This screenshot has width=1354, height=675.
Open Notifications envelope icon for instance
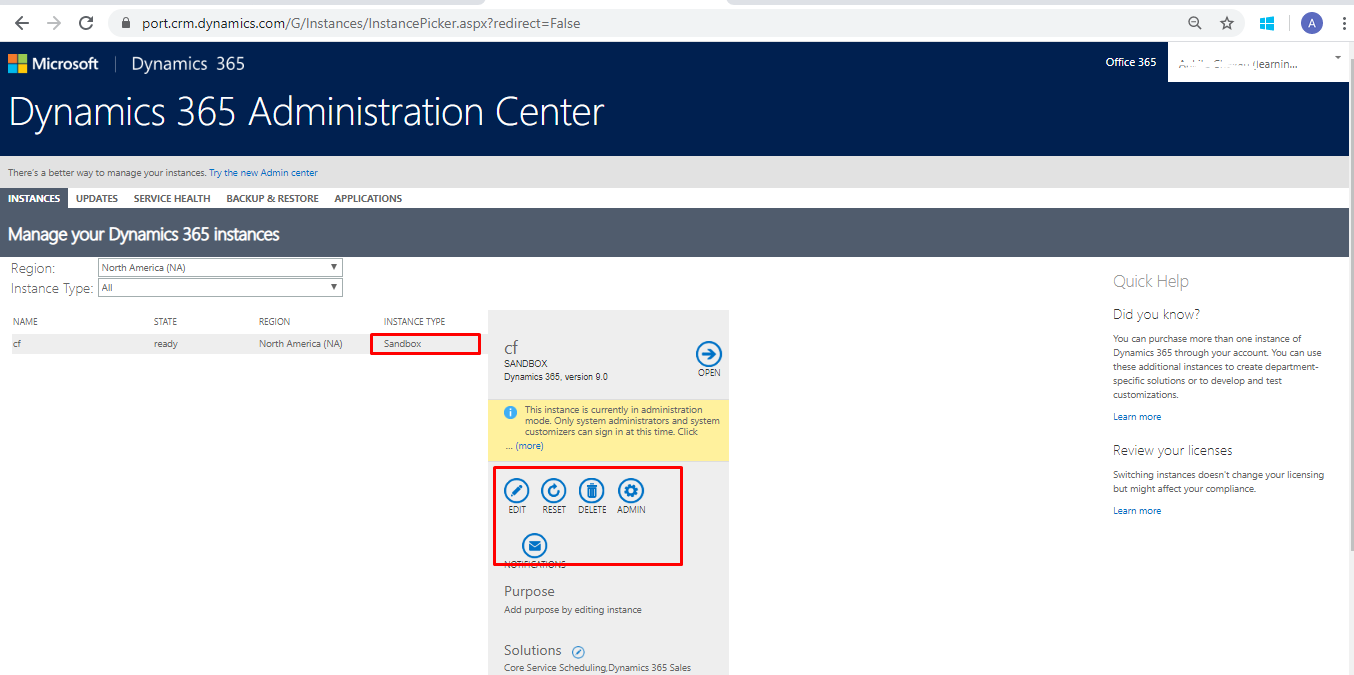click(535, 546)
